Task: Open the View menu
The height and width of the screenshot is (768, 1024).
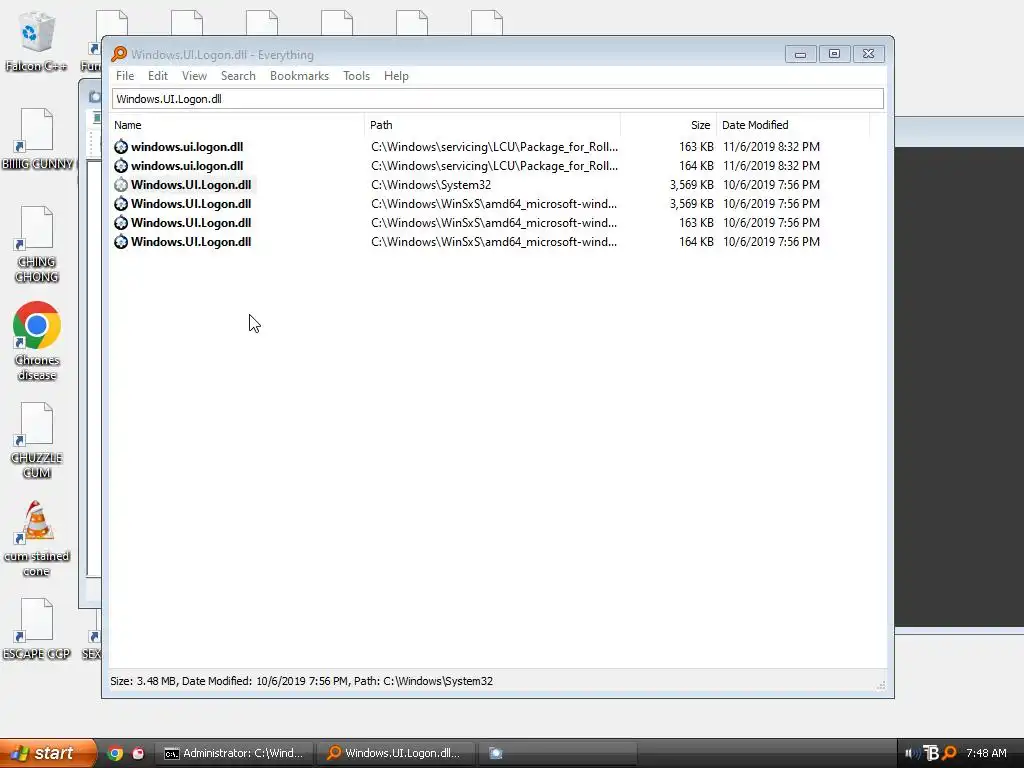Action: click(x=194, y=76)
